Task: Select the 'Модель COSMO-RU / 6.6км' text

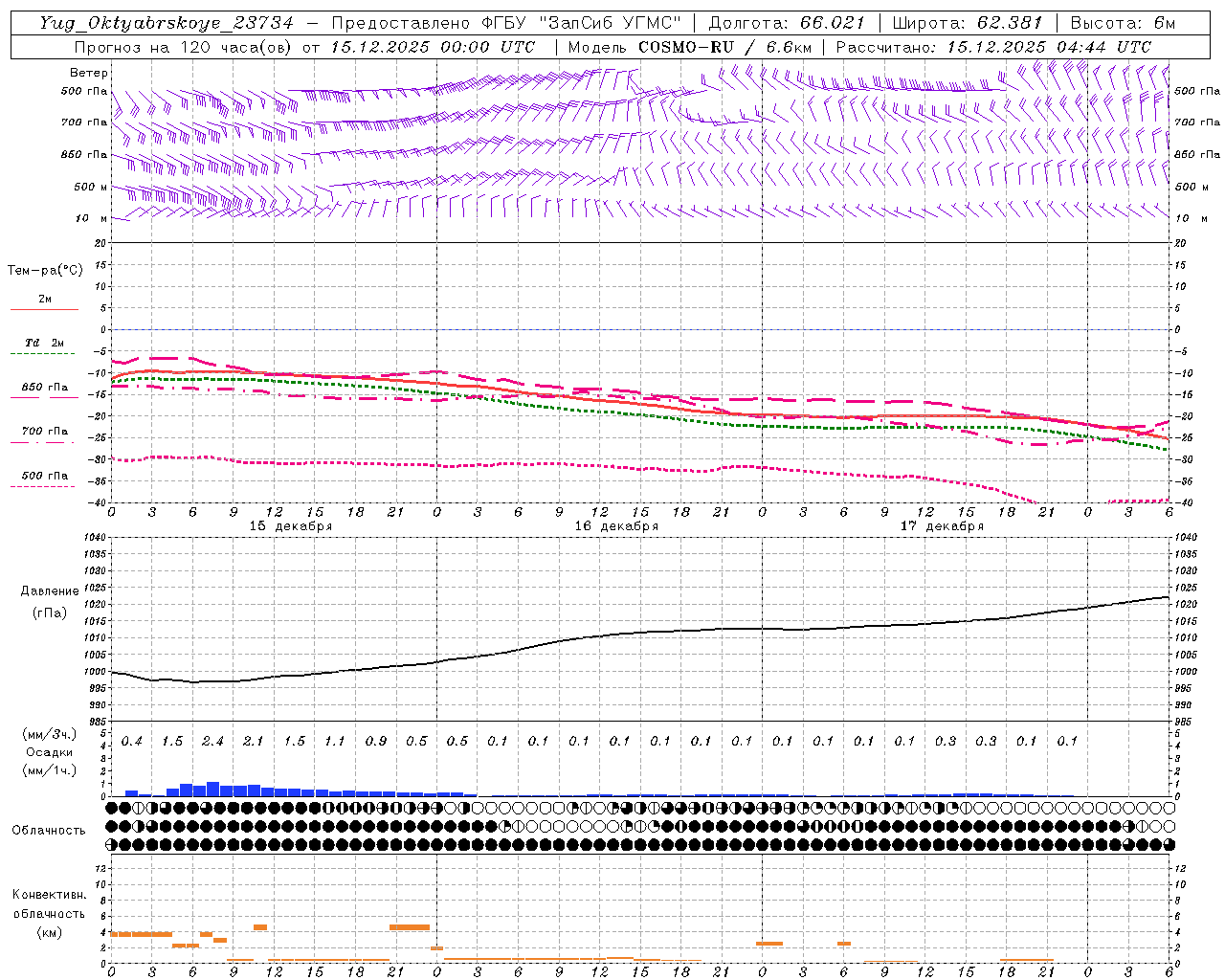Action: pos(689,47)
